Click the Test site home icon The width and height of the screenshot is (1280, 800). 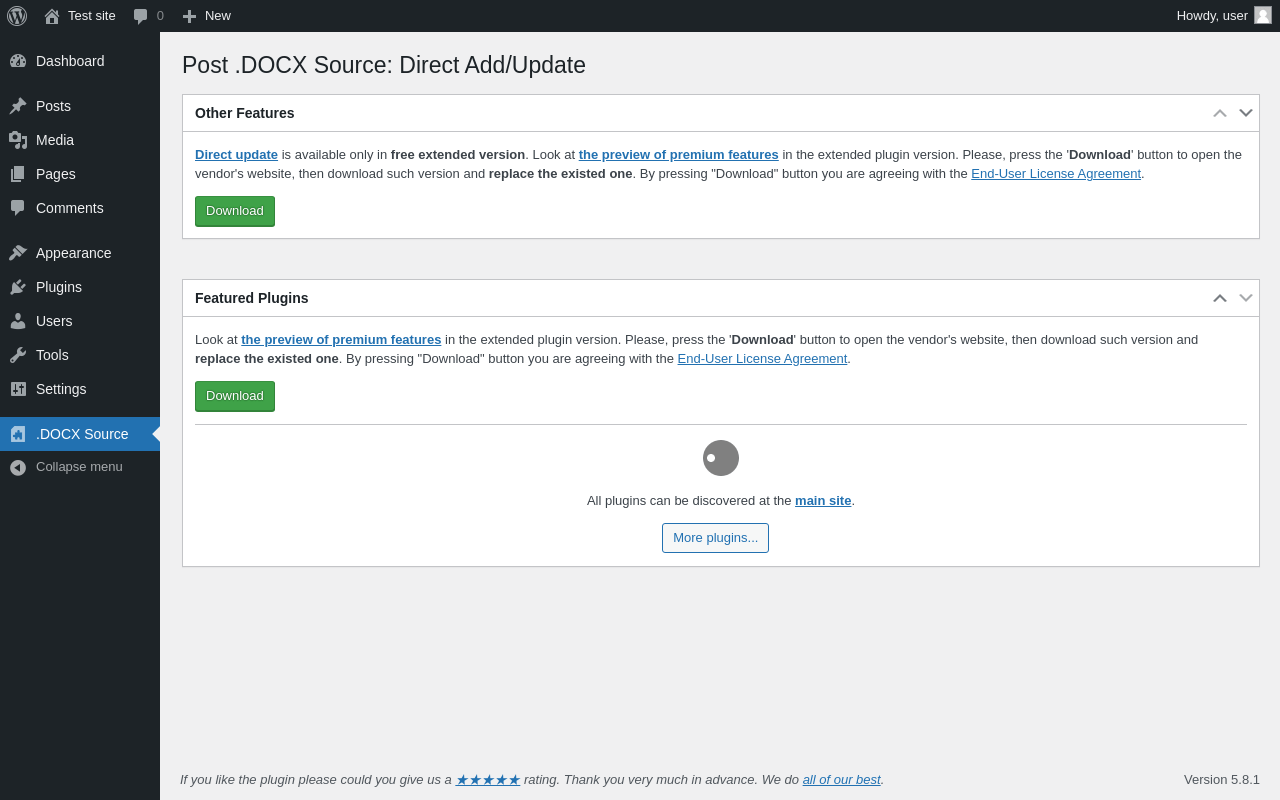52,16
